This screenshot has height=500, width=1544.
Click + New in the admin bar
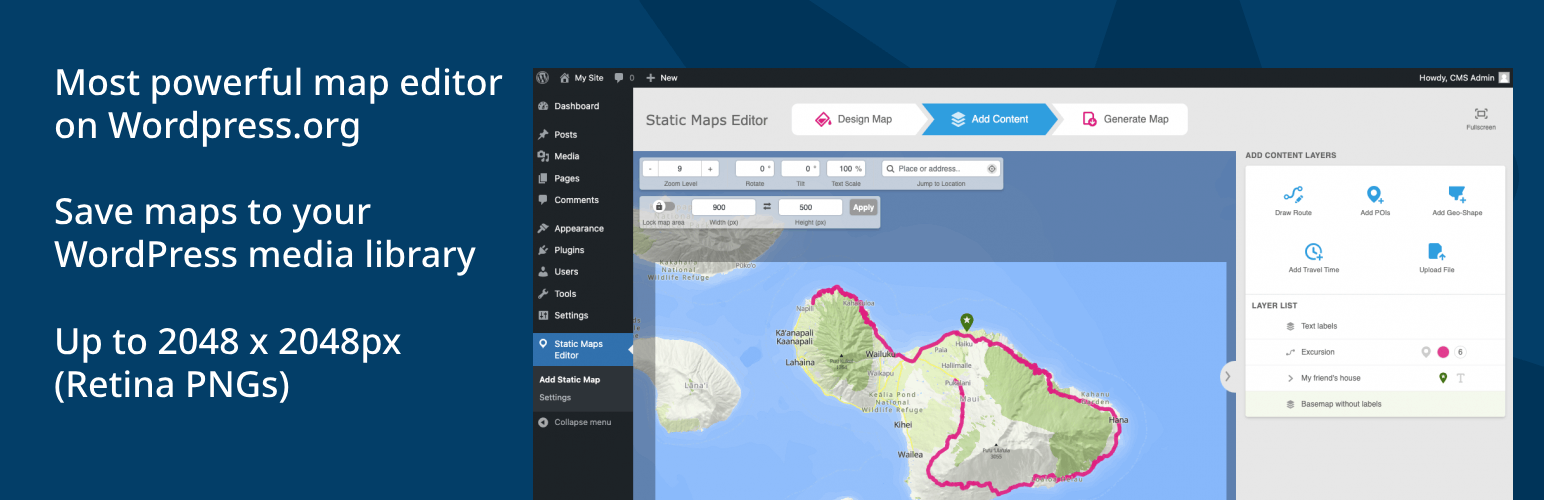(x=662, y=77)
